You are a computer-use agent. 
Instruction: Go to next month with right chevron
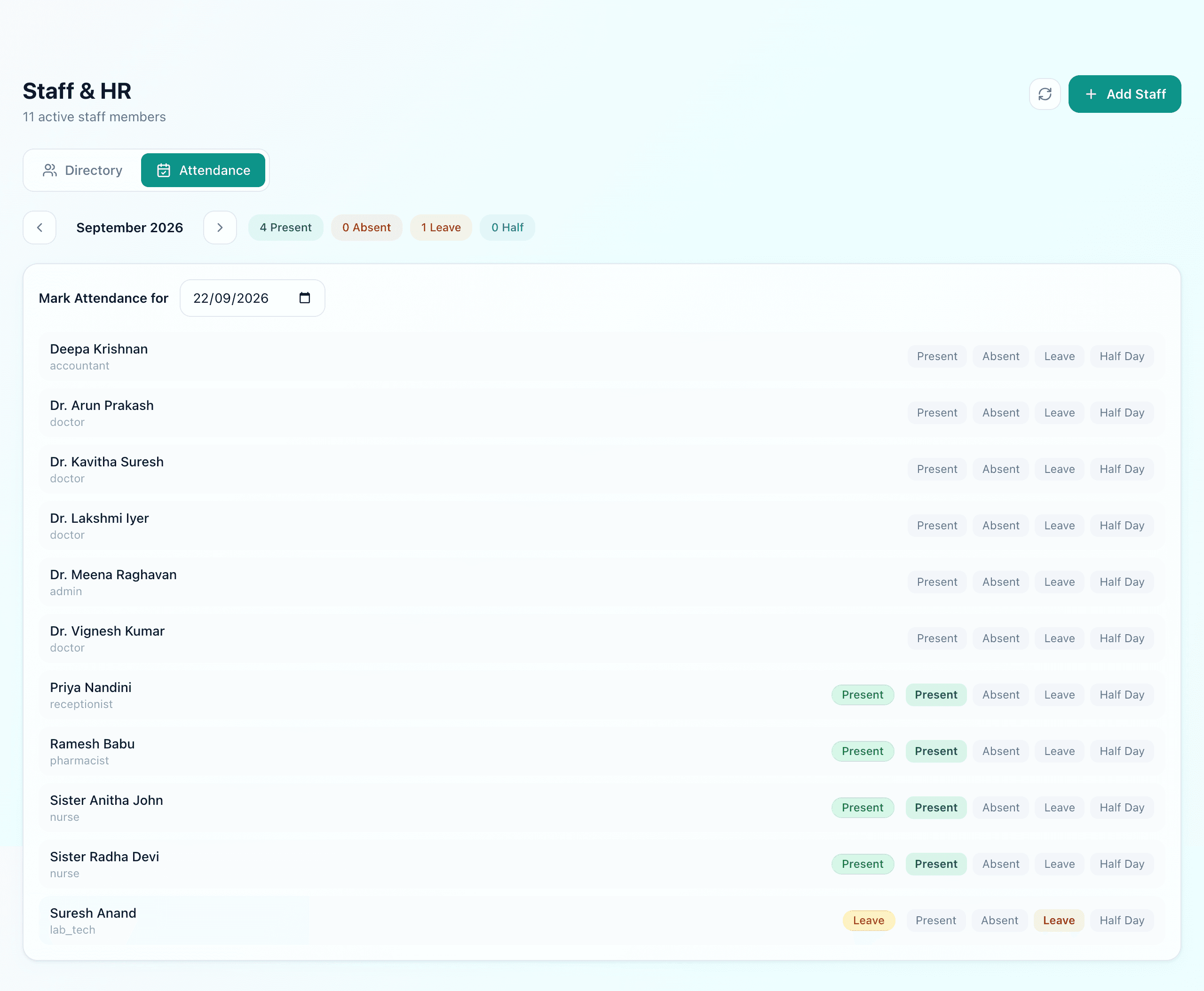tap(220, 227)
